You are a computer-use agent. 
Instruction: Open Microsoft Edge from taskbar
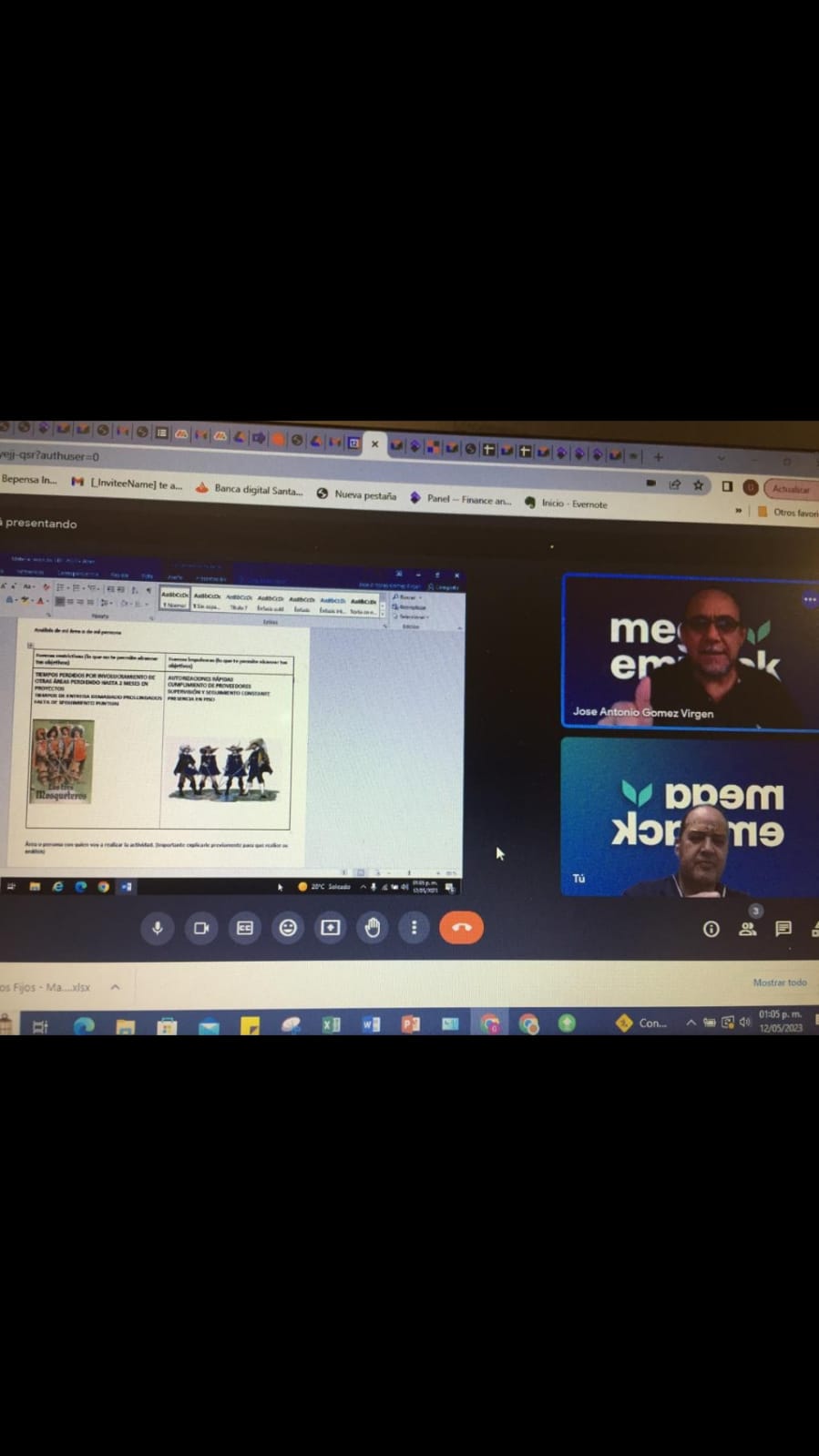point(84,1026)
